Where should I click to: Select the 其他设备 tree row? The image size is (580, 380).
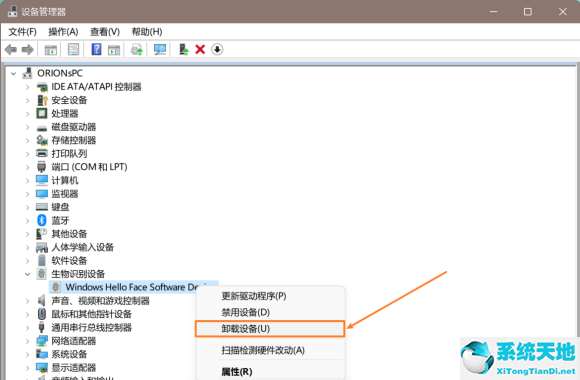point(69,234)
